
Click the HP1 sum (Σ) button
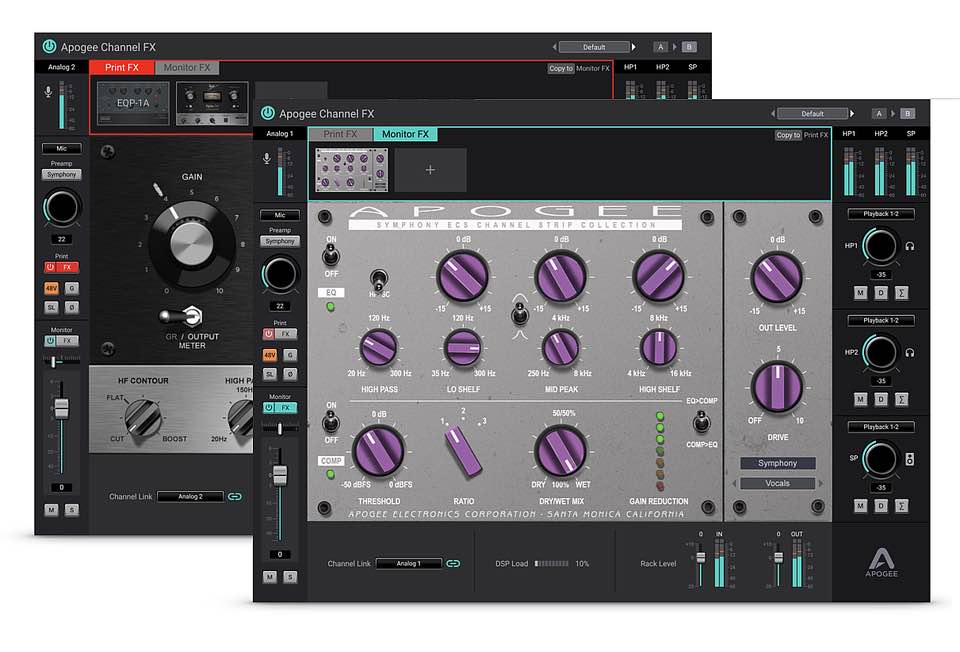[x=901, y=293]
